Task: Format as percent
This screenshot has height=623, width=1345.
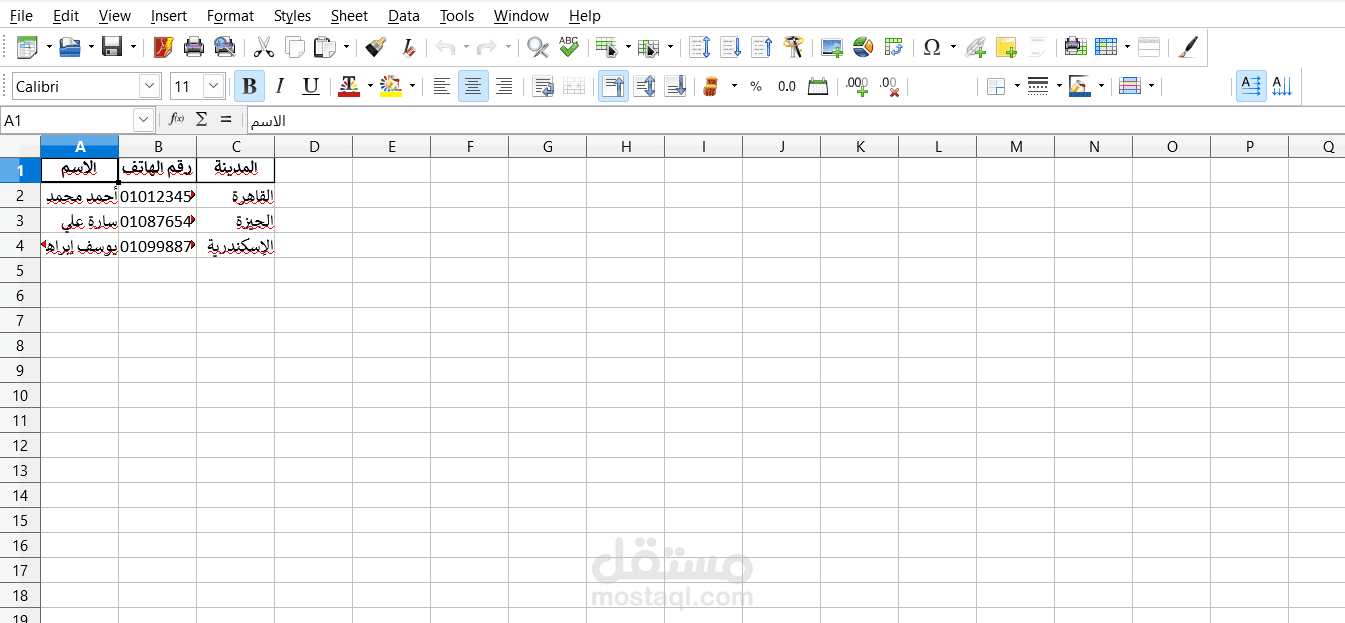Action: [x=756, y=87]
